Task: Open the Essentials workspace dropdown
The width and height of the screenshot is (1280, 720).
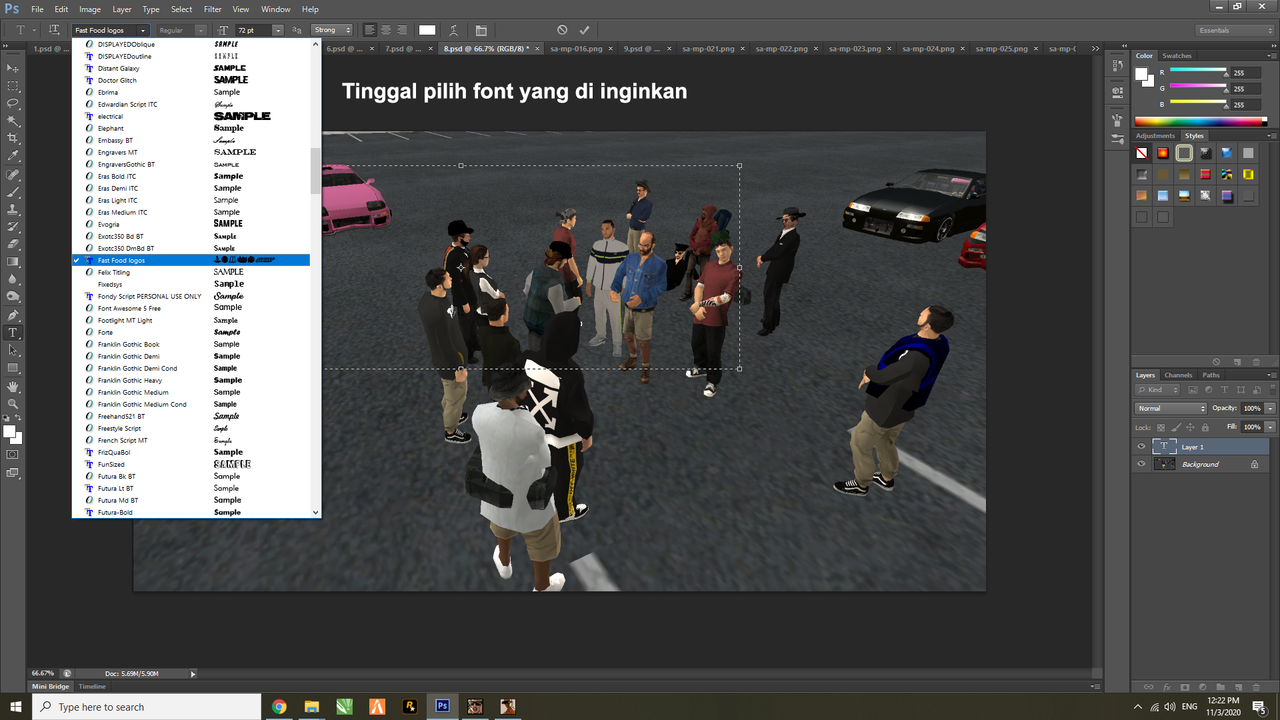Action: [x=1233, y=30]
